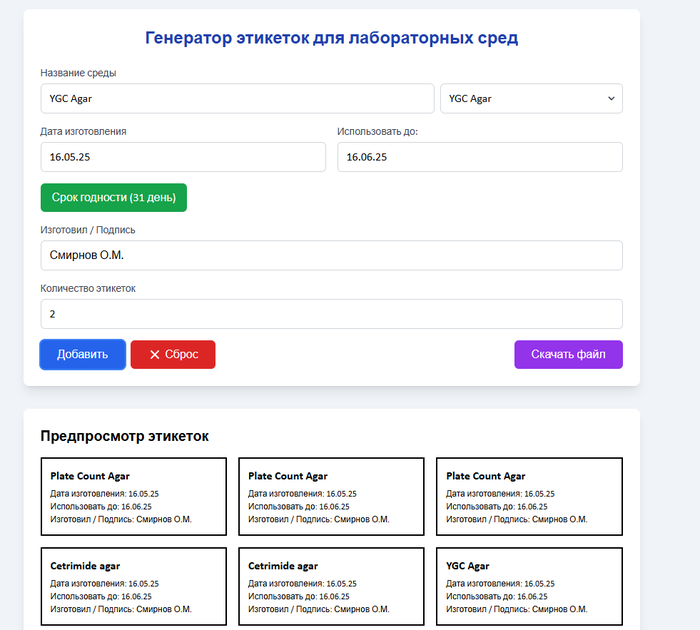Expand the YGC Agar media dropdown

[x=531, y=99]
